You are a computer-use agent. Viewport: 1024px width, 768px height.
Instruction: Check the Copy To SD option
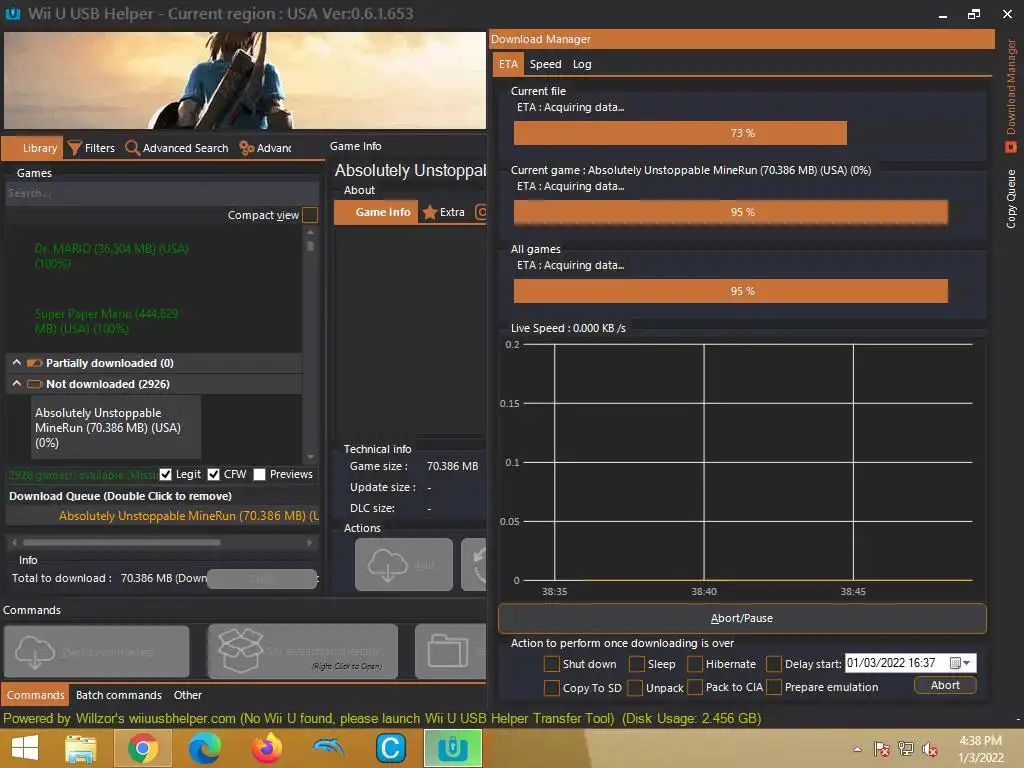[552, 688]
